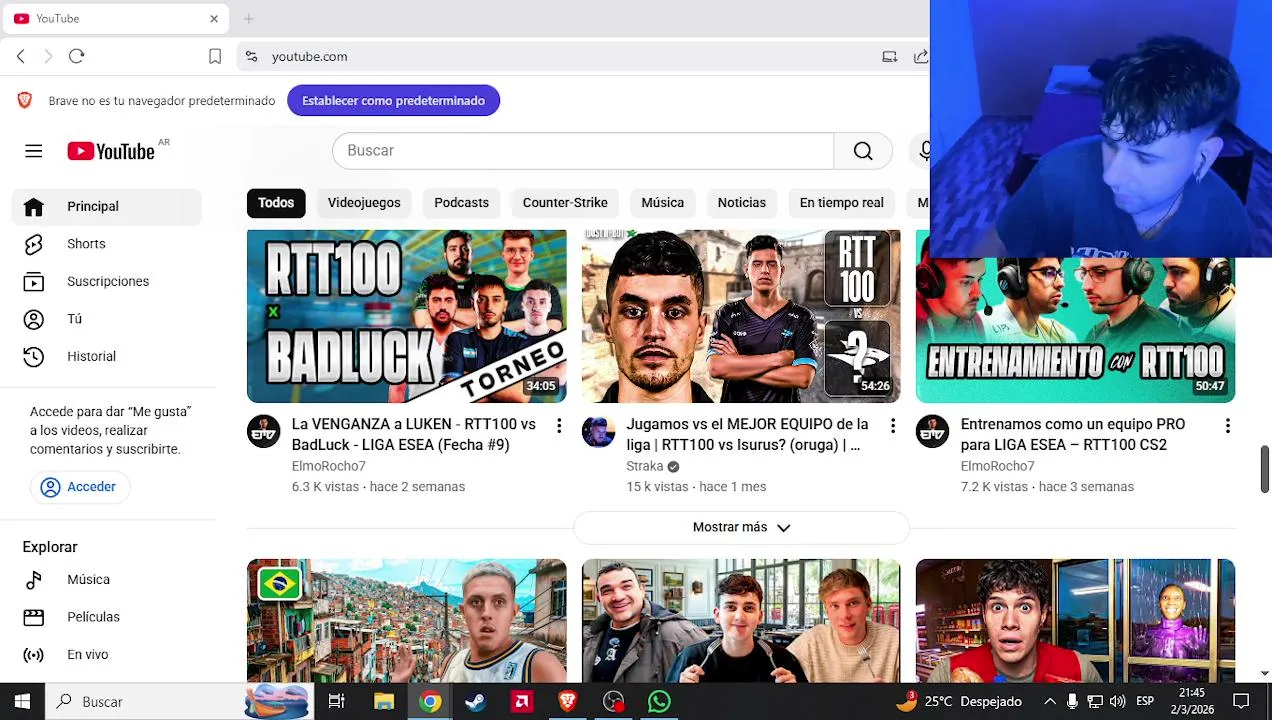Open the new tab plus button
The width and height of the screenshot is (1272, 720).
tap(248, 18)
